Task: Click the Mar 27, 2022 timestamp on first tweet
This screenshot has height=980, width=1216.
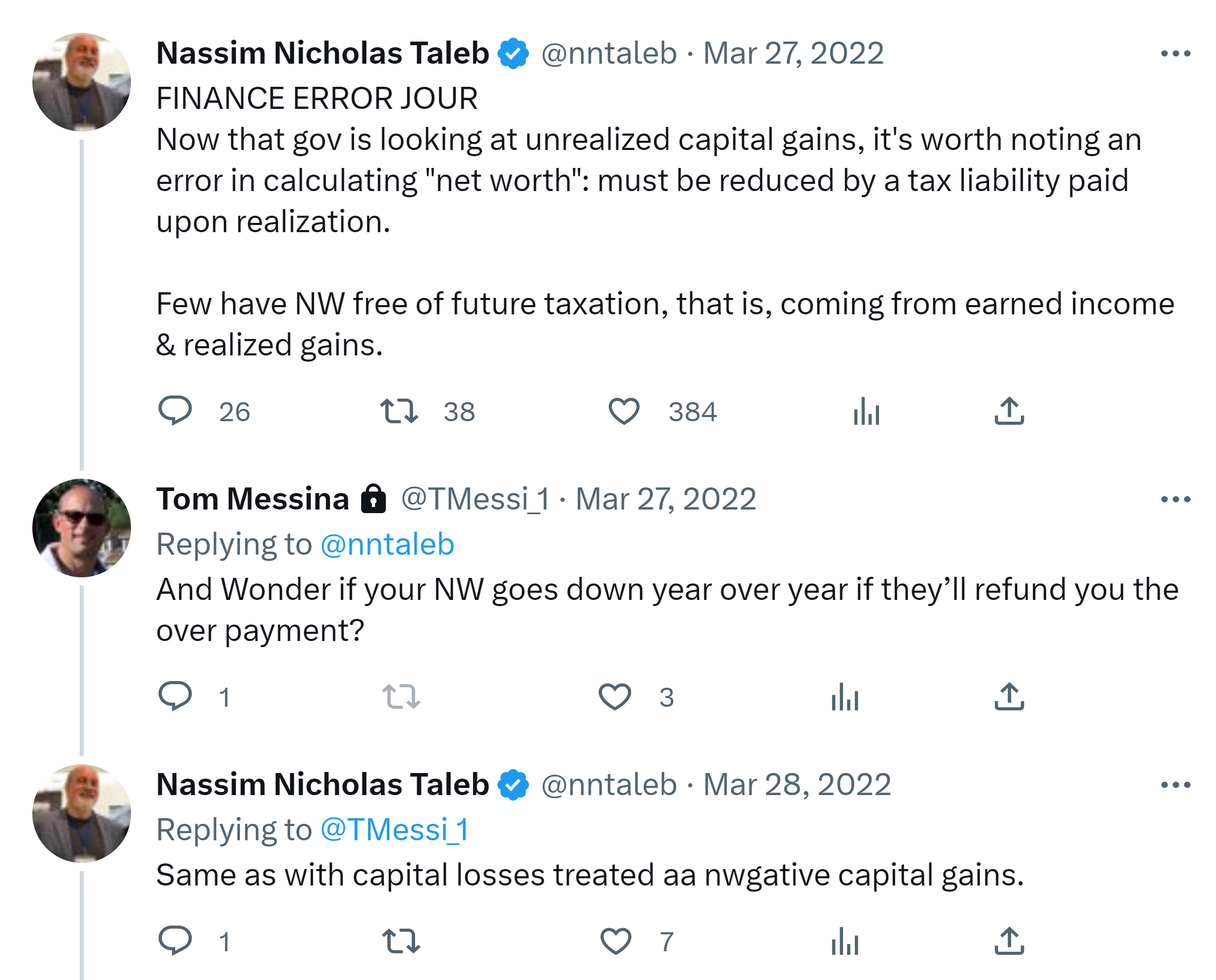Action: [793, 53]
